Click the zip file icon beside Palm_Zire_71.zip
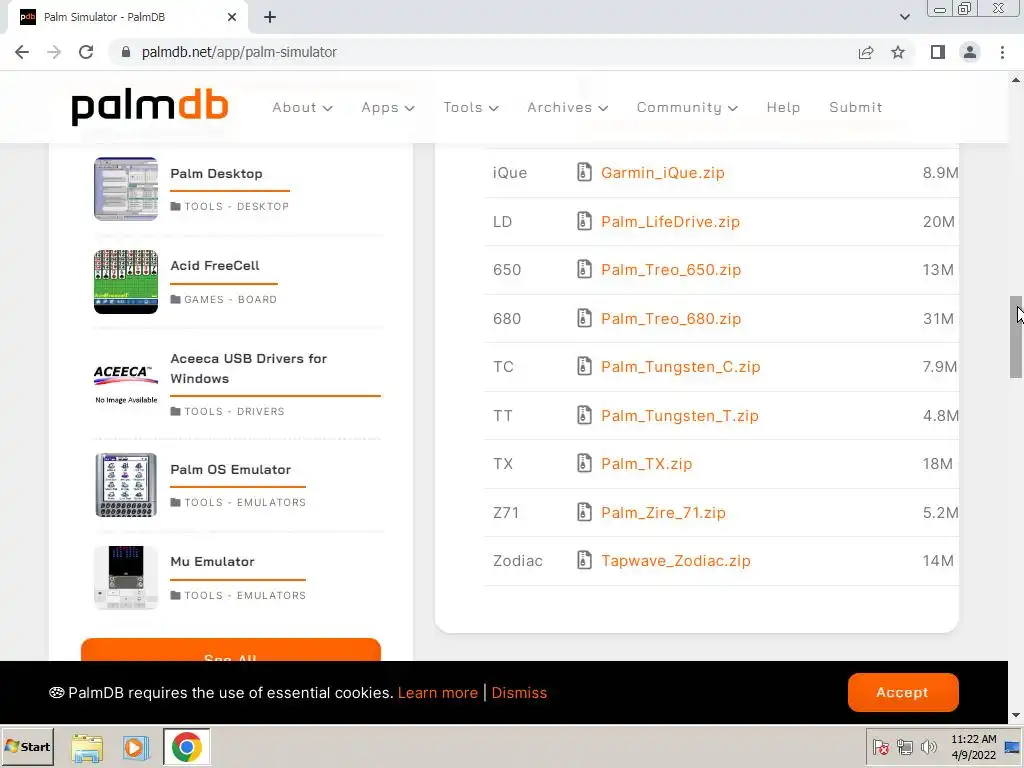This screenshot has width=1024, height=768. [584, 513]
